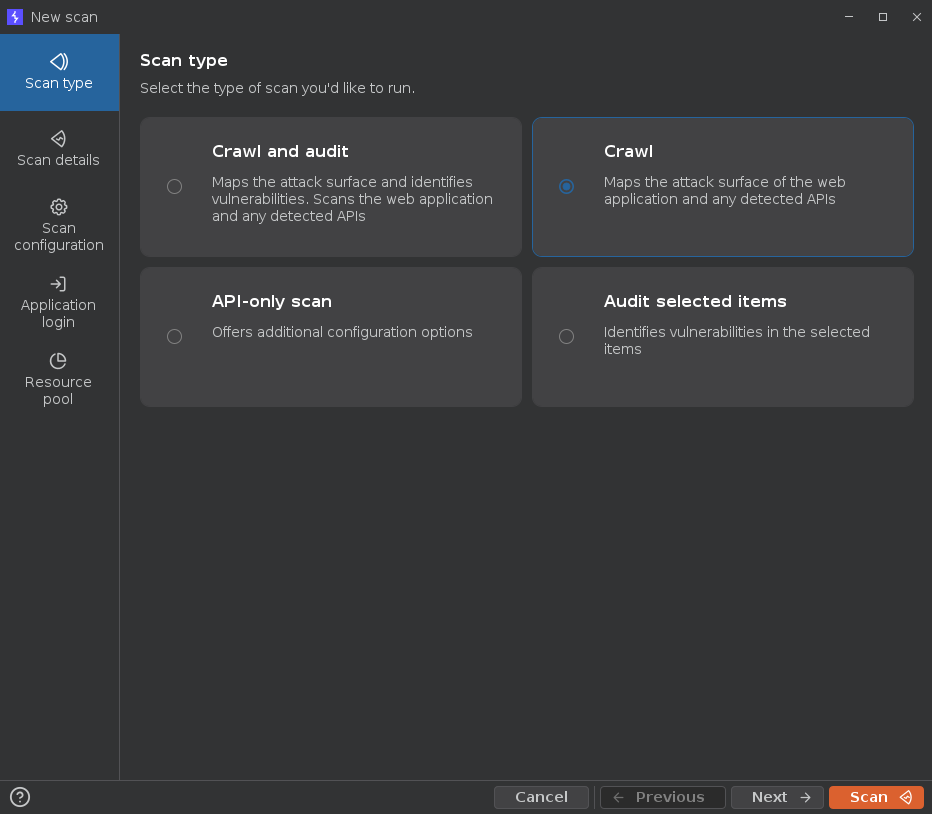Click the Application login arrow icon
Image resolution: width=932 pixels, height=814 pixels.
(x=59, y=284)
